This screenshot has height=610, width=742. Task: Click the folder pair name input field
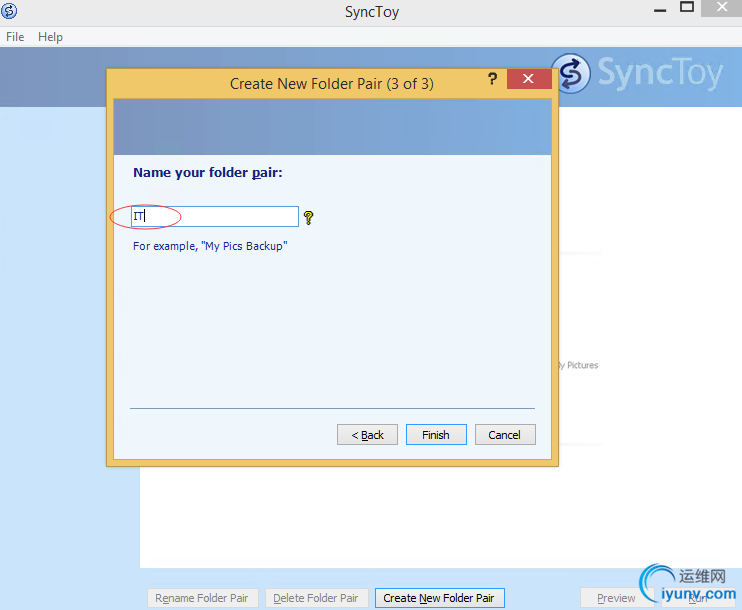[x=215, y=216]
